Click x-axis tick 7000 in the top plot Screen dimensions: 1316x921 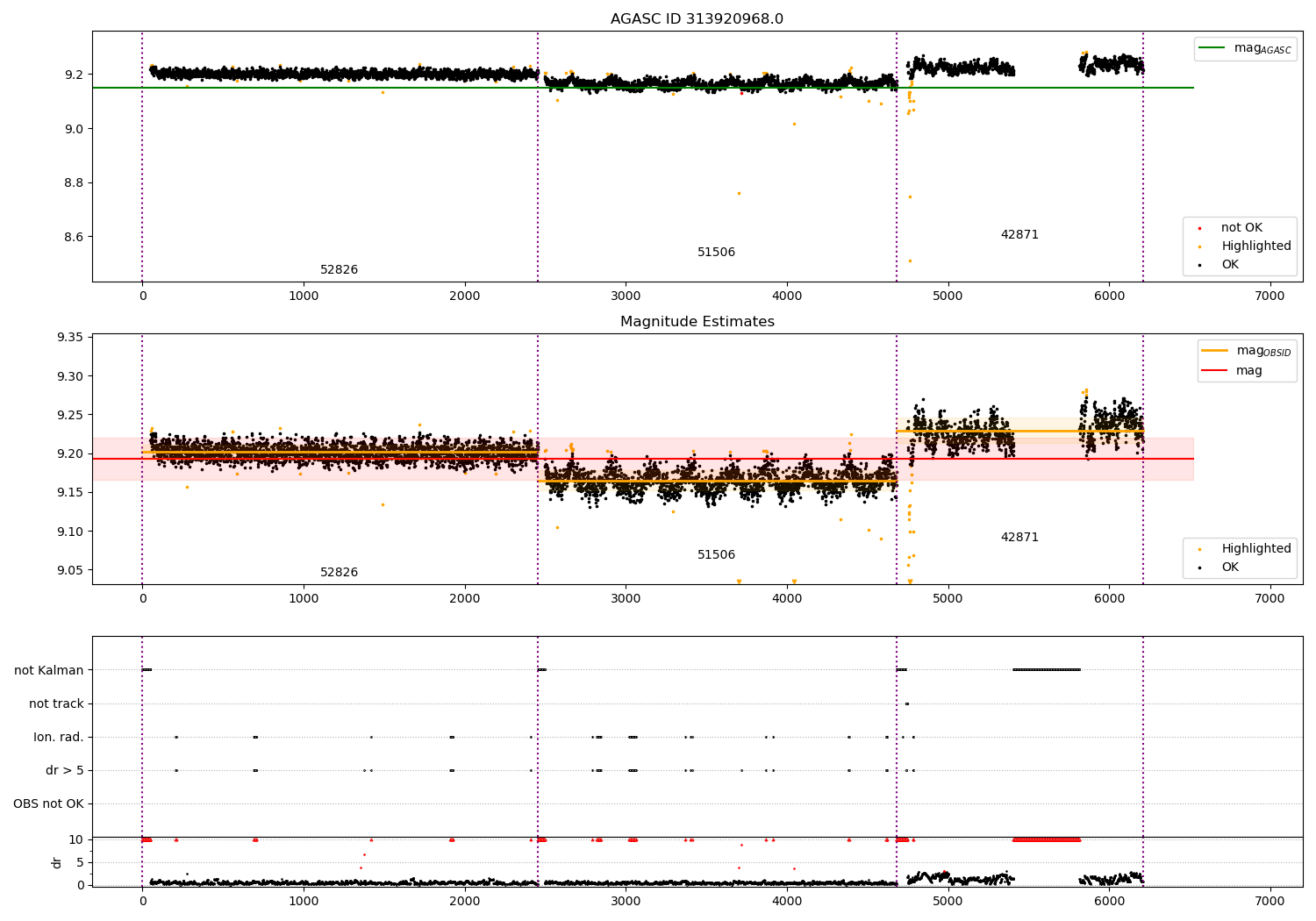pos(1270,296)
